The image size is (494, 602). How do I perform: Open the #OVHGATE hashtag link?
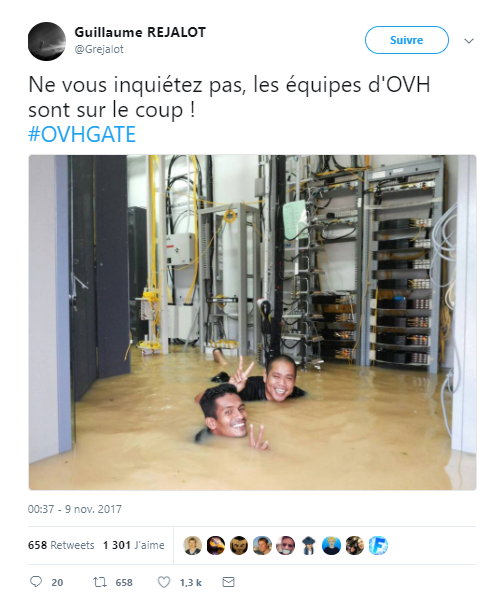tap(82, 134)
